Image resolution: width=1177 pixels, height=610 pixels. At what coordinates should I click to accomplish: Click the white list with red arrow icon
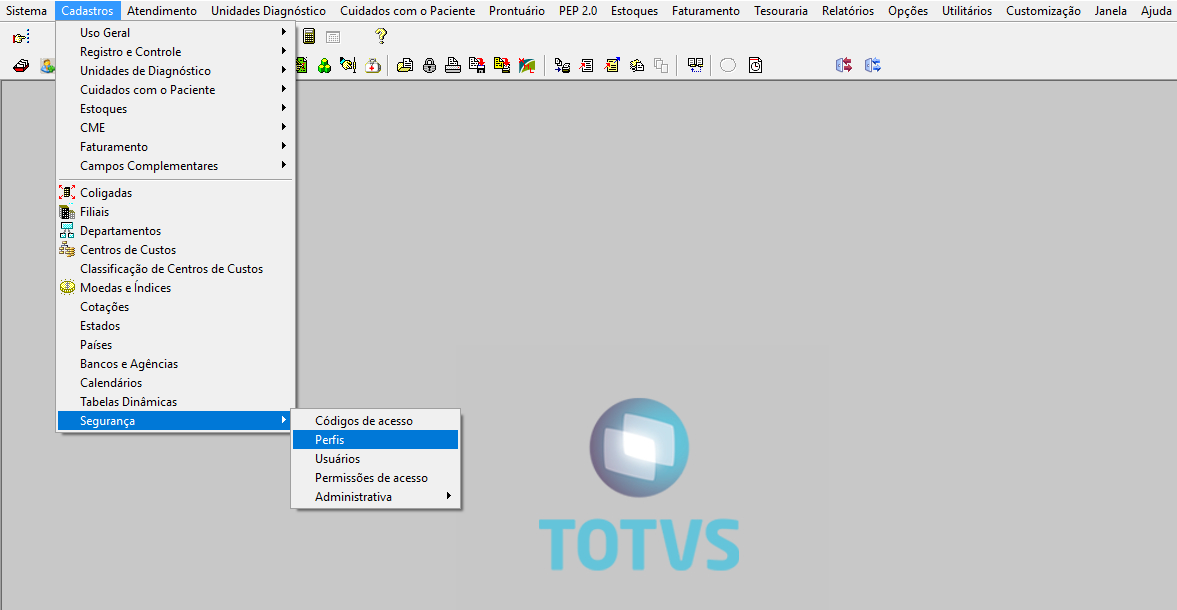[x=587, y=66]
